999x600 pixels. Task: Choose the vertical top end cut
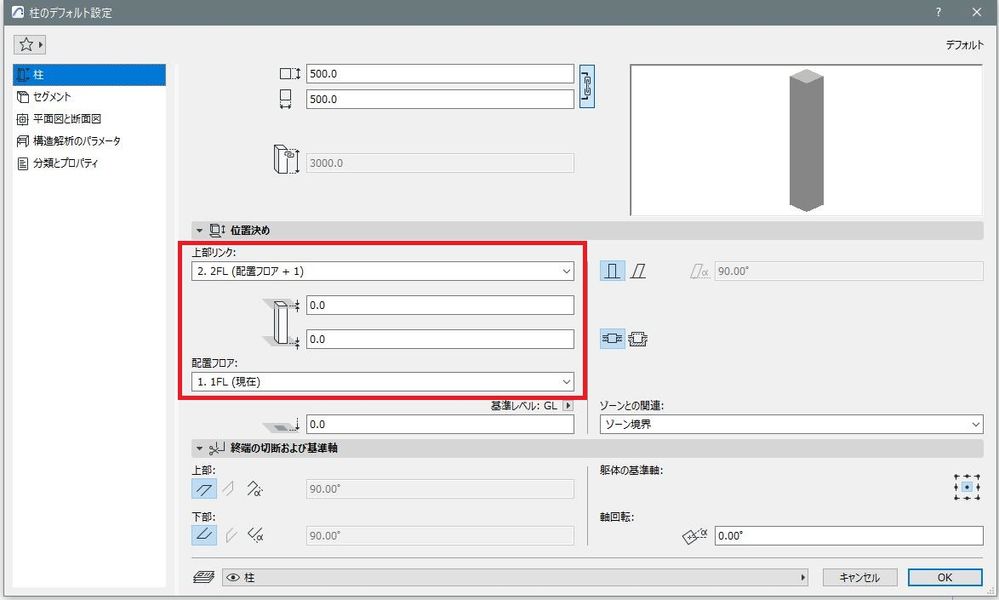(x=229, y=489)
